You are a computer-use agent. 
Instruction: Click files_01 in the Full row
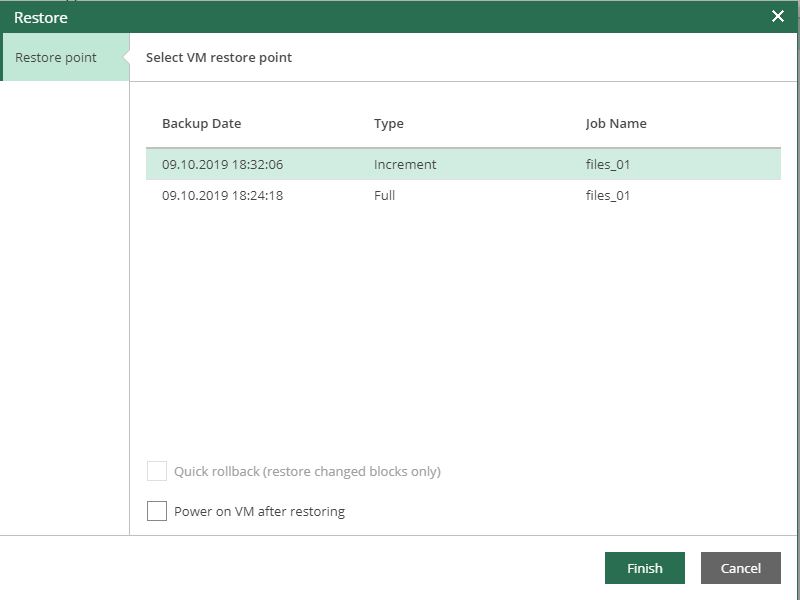(608, 195)
